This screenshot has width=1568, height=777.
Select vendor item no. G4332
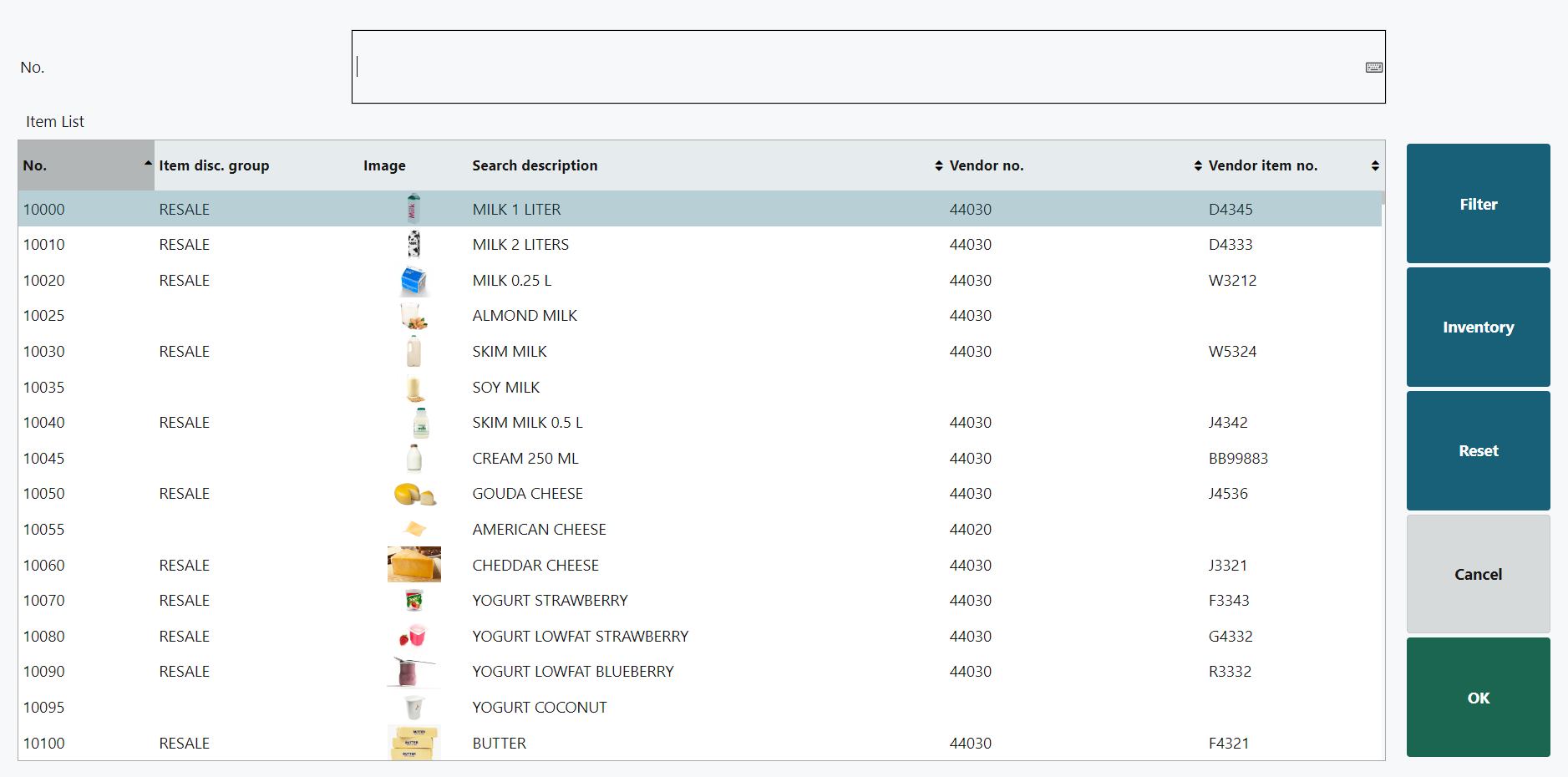pos(1231,637)
